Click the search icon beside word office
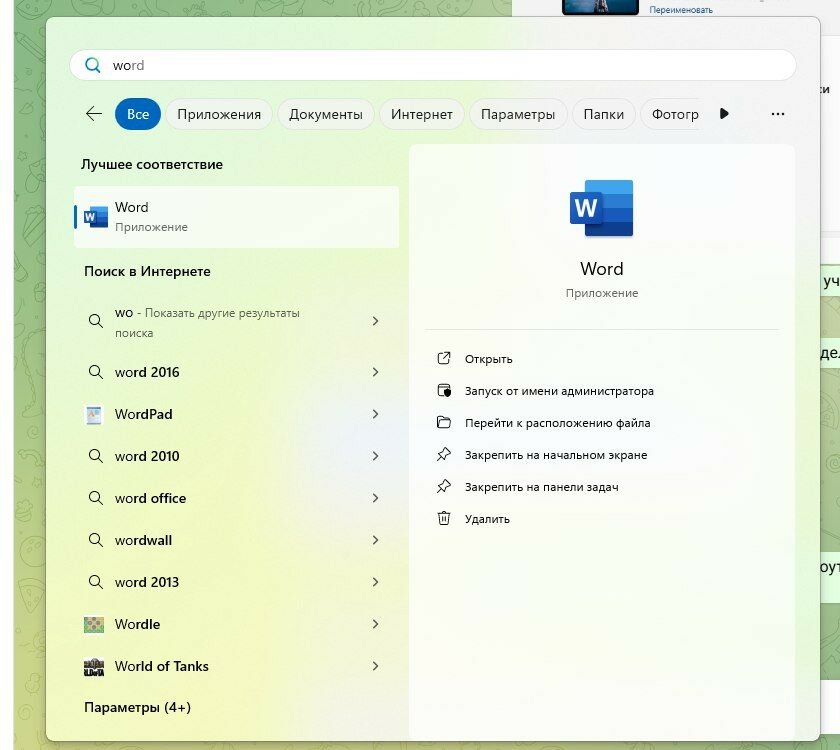Viewport: 840px width, 750px height. click(x=95, y=498)
